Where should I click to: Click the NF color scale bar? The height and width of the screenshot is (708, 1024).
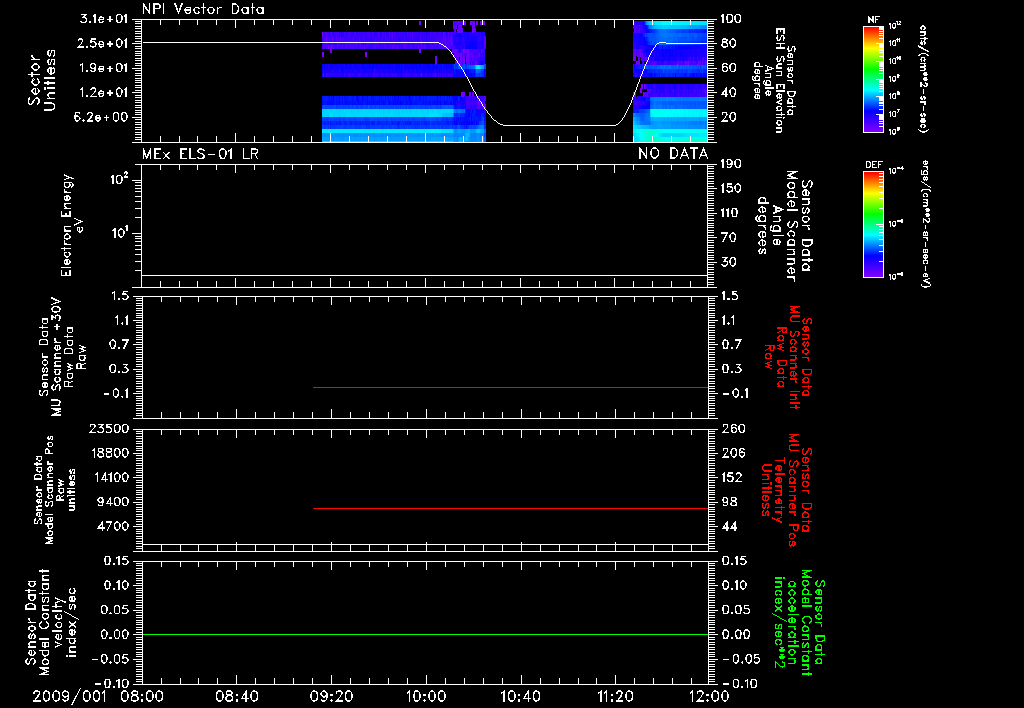click(874, 78)
